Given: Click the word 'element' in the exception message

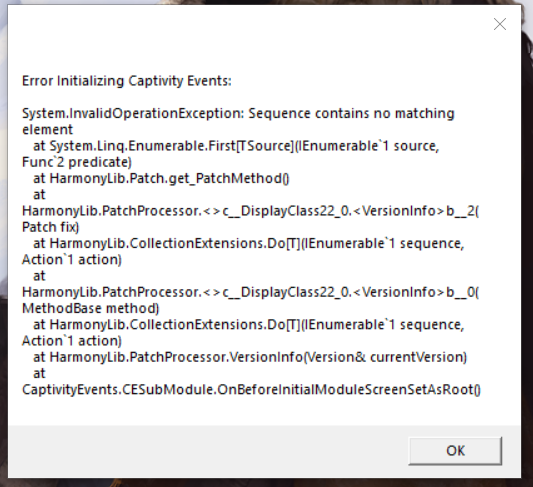Looking at the screenshot, I should pyautogui.click(x=47, y=129).
